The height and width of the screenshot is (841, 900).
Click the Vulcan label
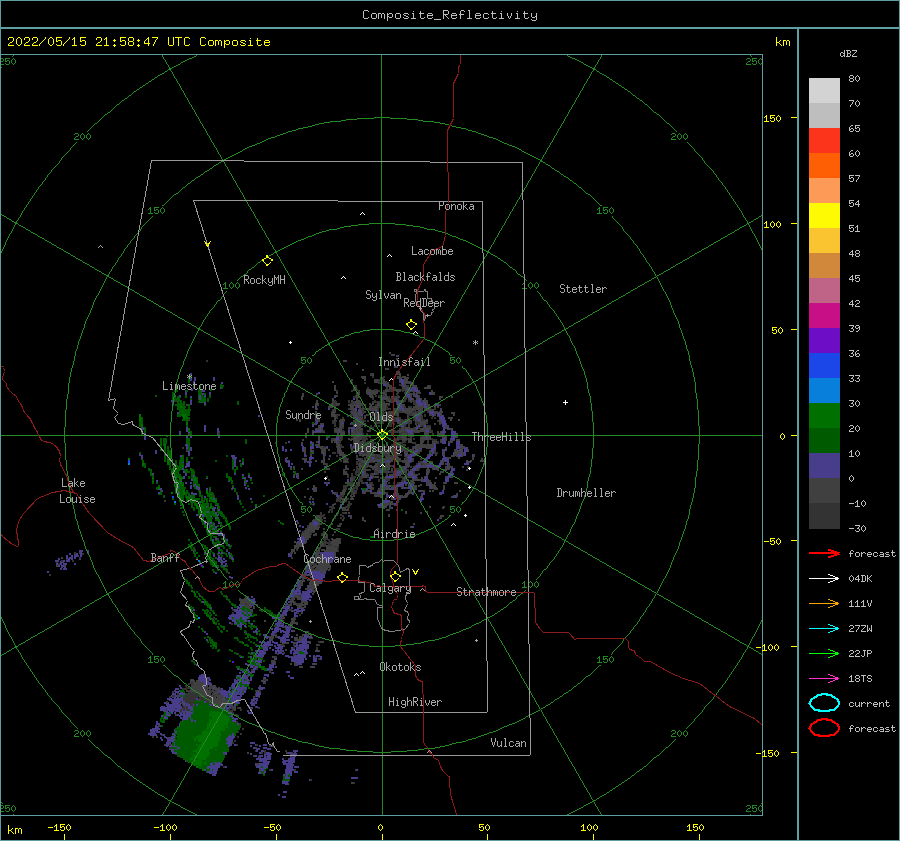coord(509,743)
